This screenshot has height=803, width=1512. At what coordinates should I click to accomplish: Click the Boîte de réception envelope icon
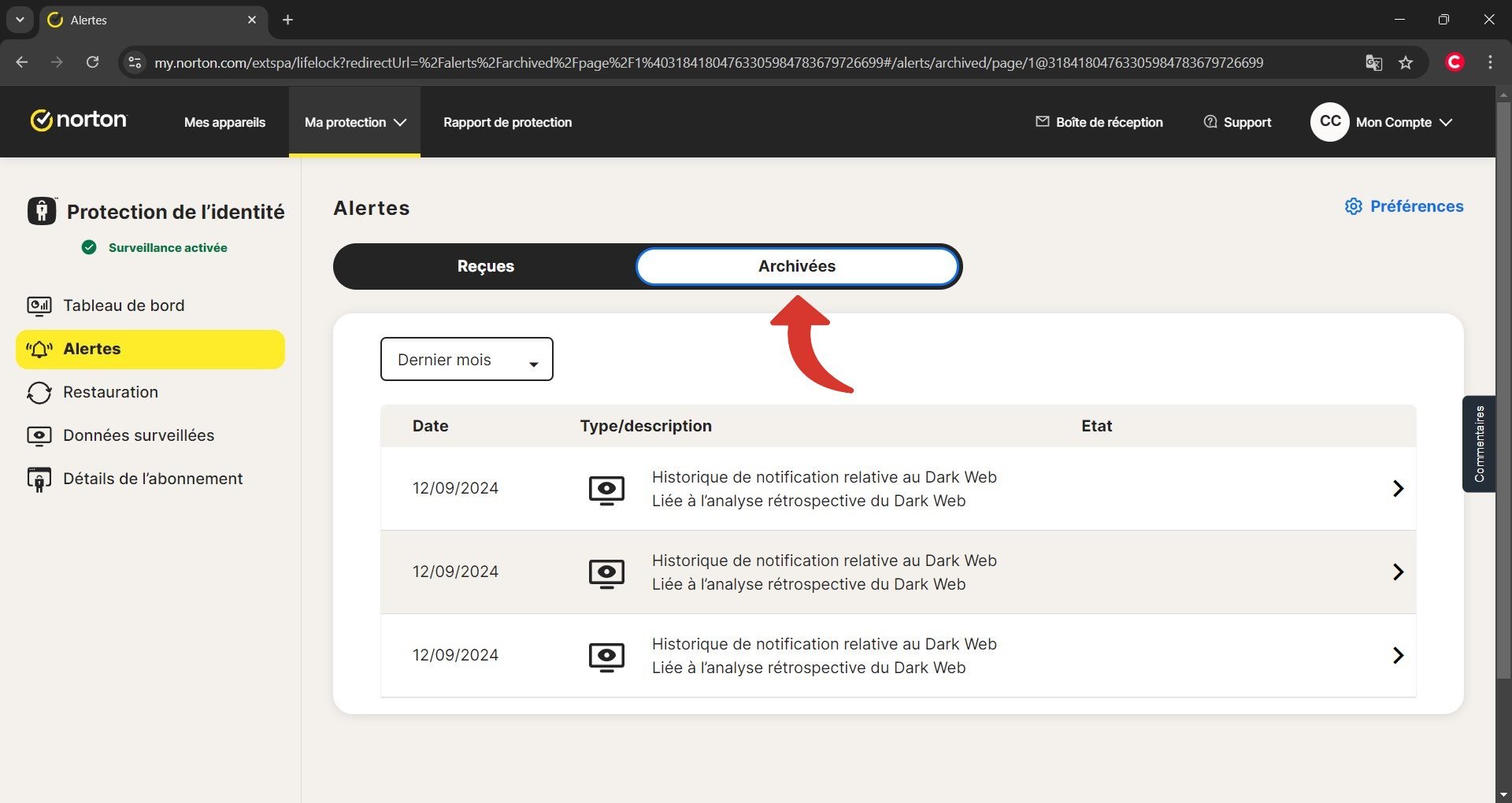click(x=1043, y=122)
